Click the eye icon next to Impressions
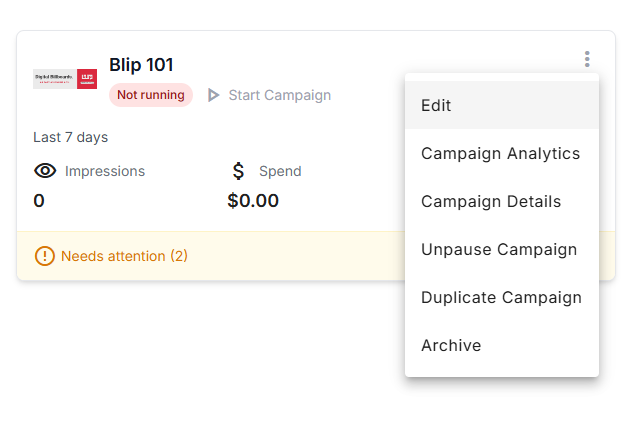635x421 pixels. tap(45, 171)
